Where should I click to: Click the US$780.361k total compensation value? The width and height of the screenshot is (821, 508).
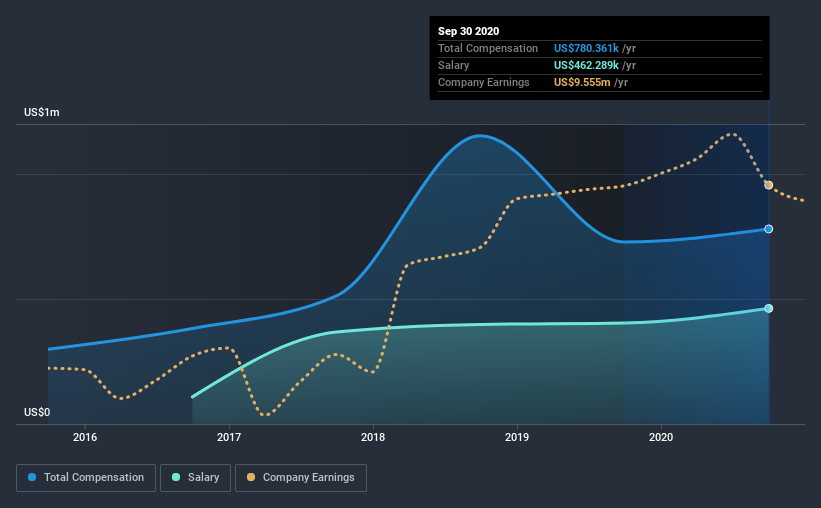click(x=586, y=48)
